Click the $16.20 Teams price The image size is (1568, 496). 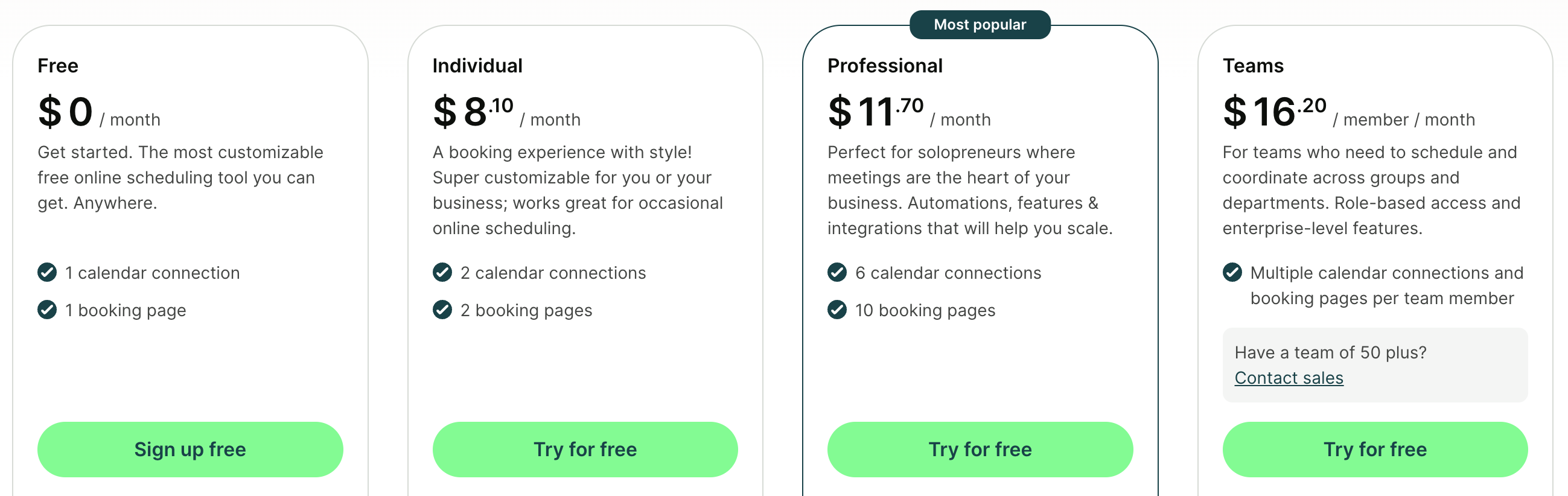pyautogui.click(x=1275, y=112)
